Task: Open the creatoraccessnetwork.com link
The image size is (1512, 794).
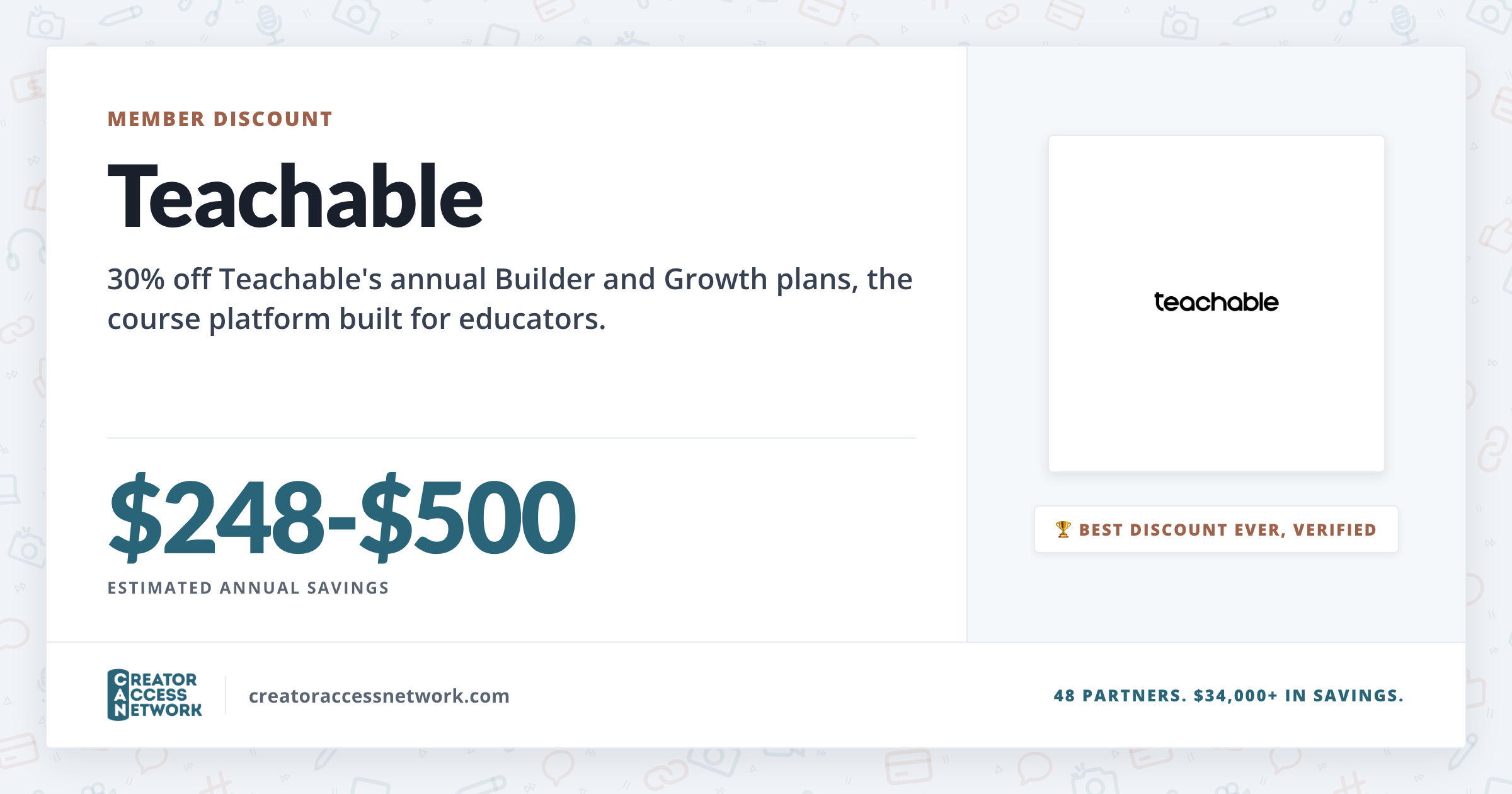Action: (379, 696)
